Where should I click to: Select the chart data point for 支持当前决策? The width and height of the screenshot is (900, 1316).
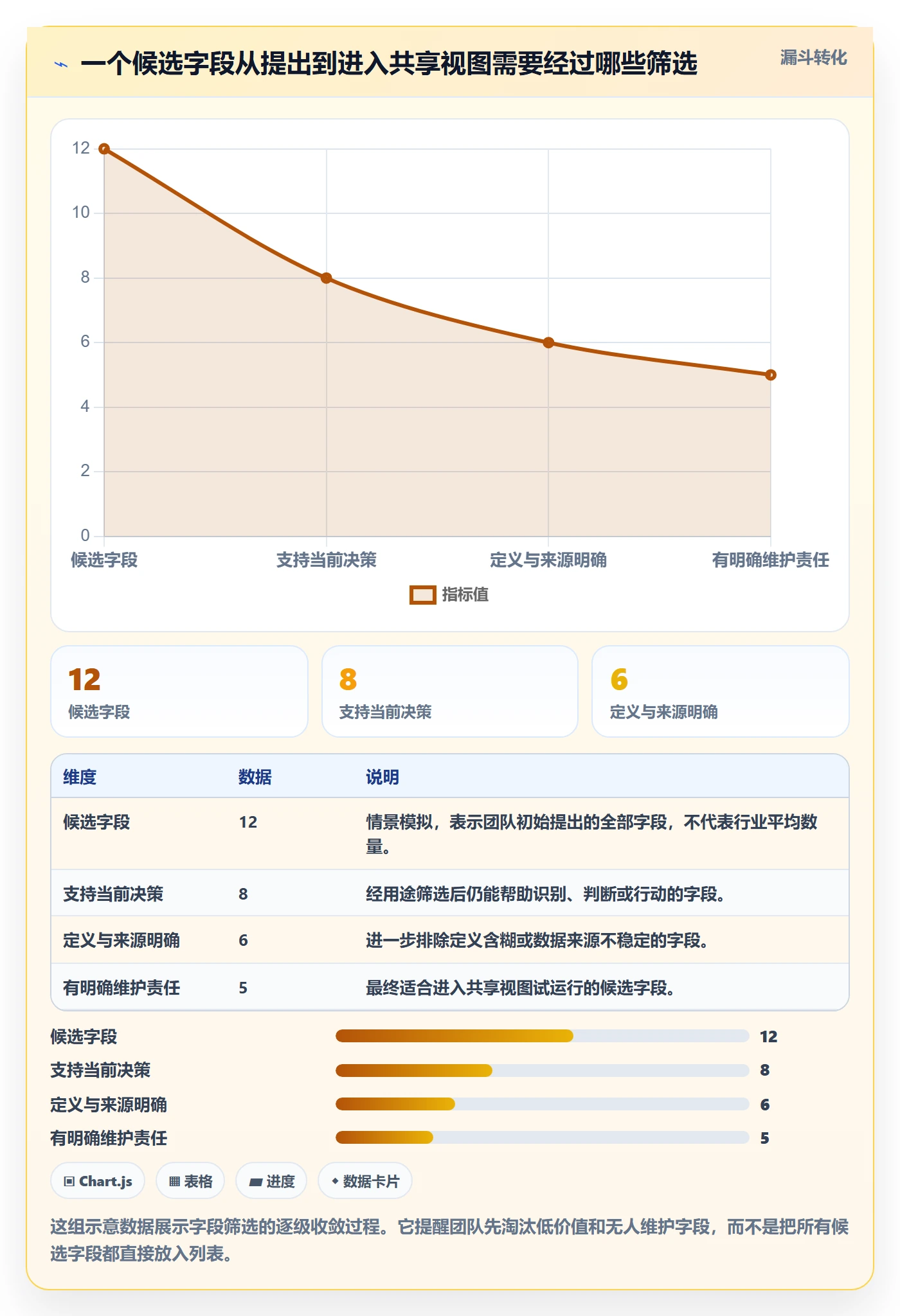(x=327, y=278)
